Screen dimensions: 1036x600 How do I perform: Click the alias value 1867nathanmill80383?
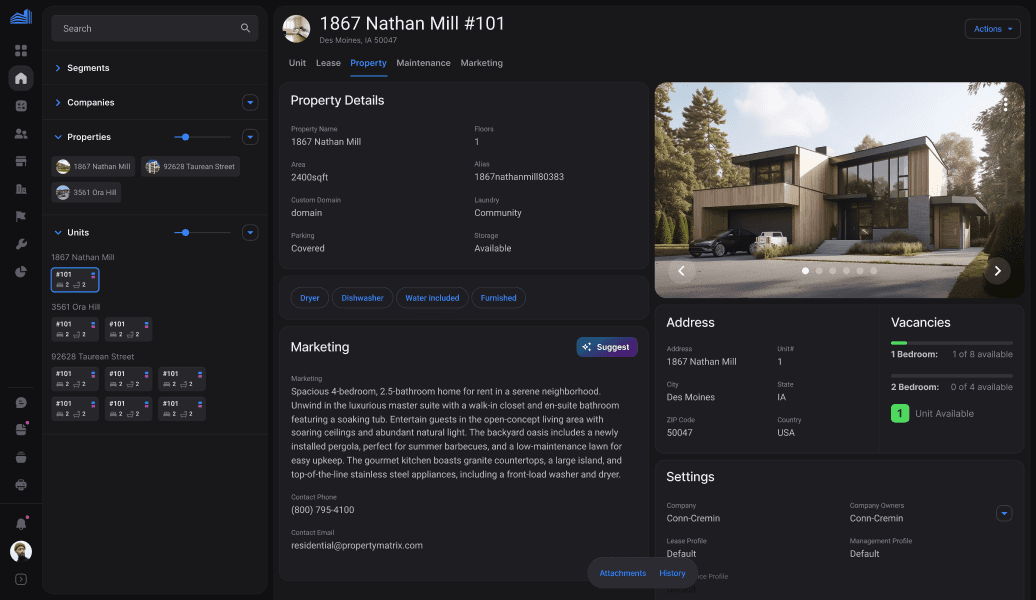[519, 177]
